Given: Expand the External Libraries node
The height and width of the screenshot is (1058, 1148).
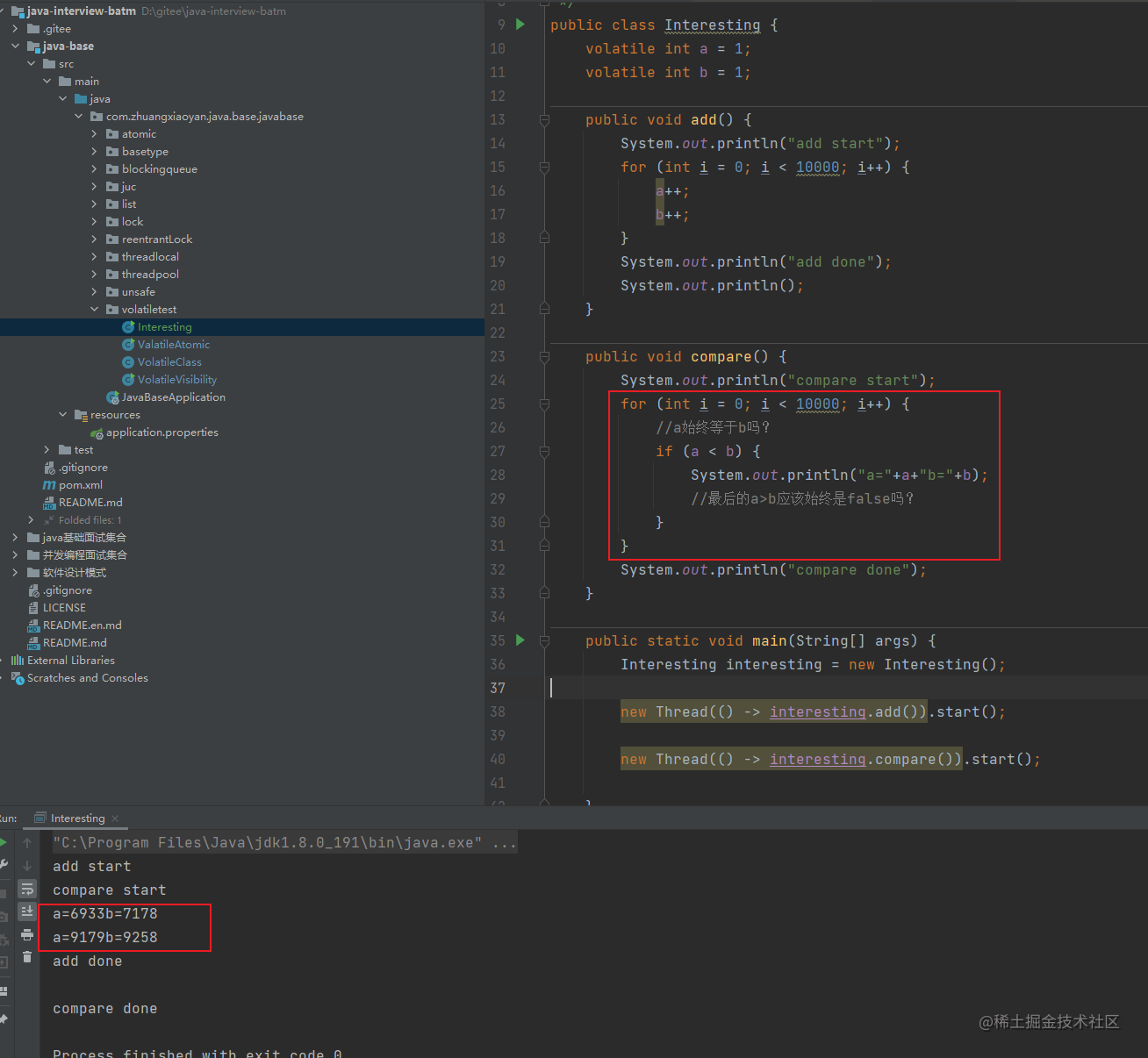Looking at the screenshot, I should [3, 661].
